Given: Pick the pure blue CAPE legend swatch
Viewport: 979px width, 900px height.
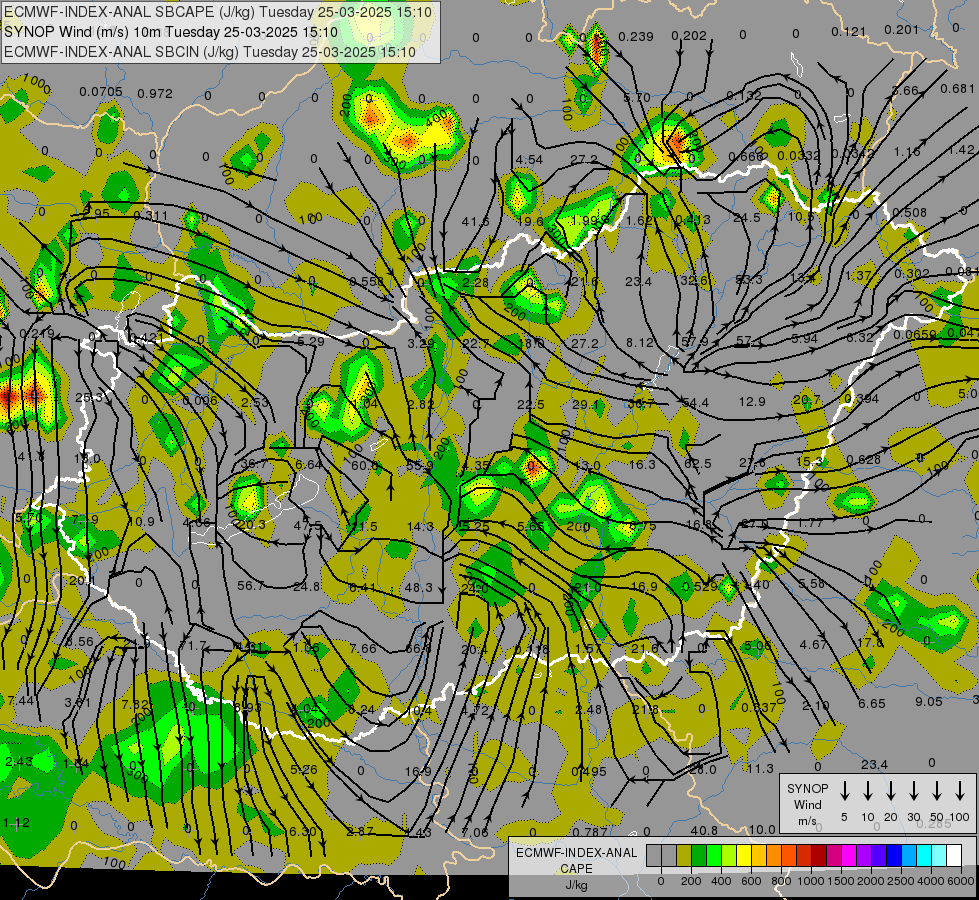Looking at the screenshot, I should pos(893,855).
